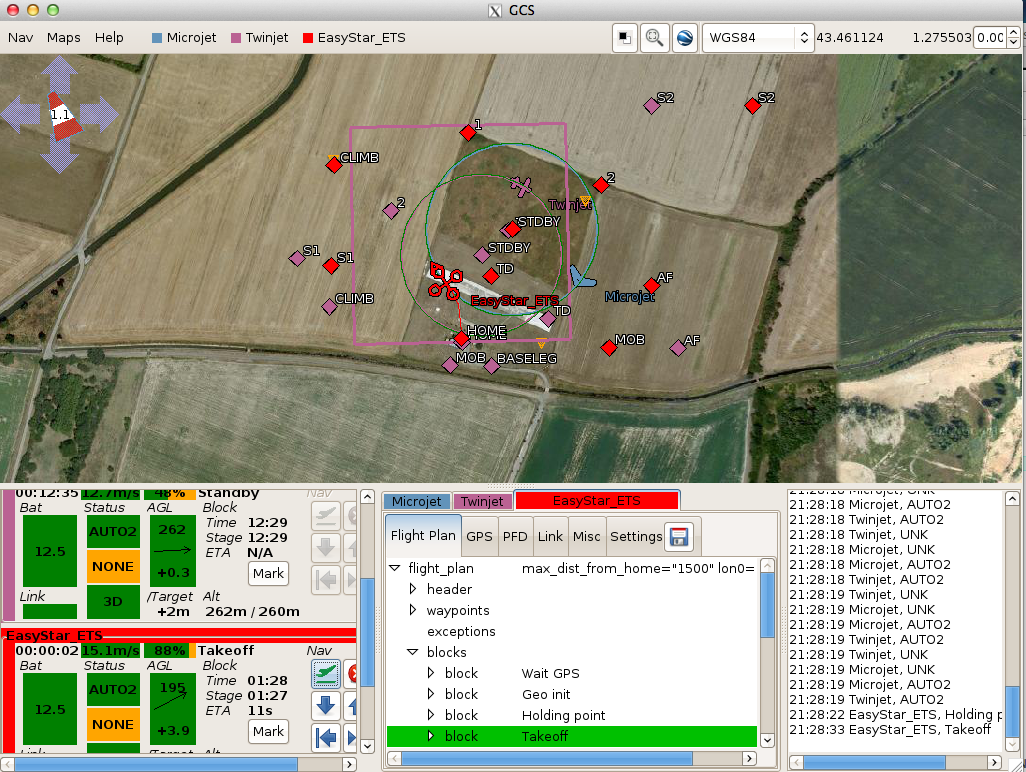Screen dimensions: 1026x772
Task: Click the red STDBY waypoint marker
Action: click(512, 229)
